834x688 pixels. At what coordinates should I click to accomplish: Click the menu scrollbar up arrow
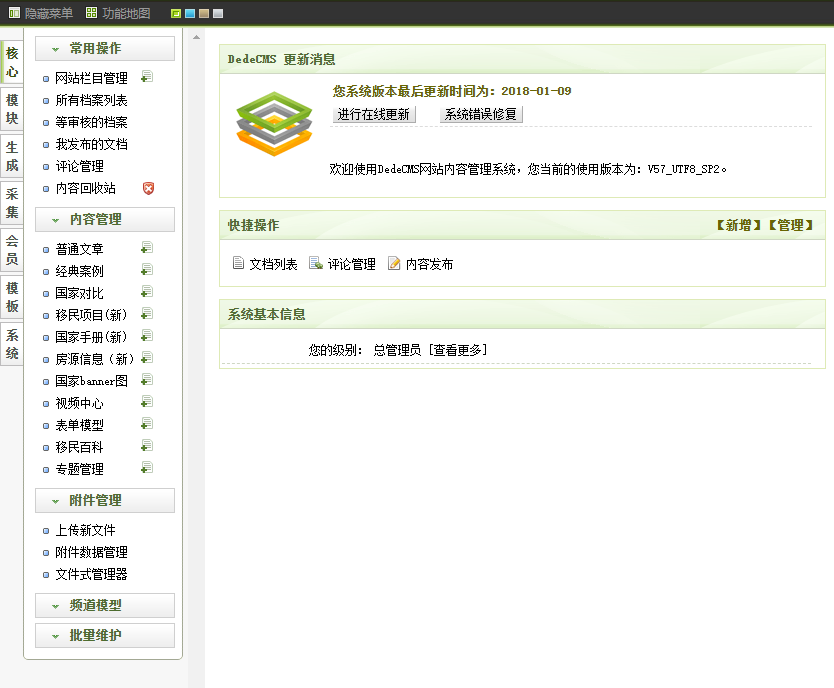196,37
